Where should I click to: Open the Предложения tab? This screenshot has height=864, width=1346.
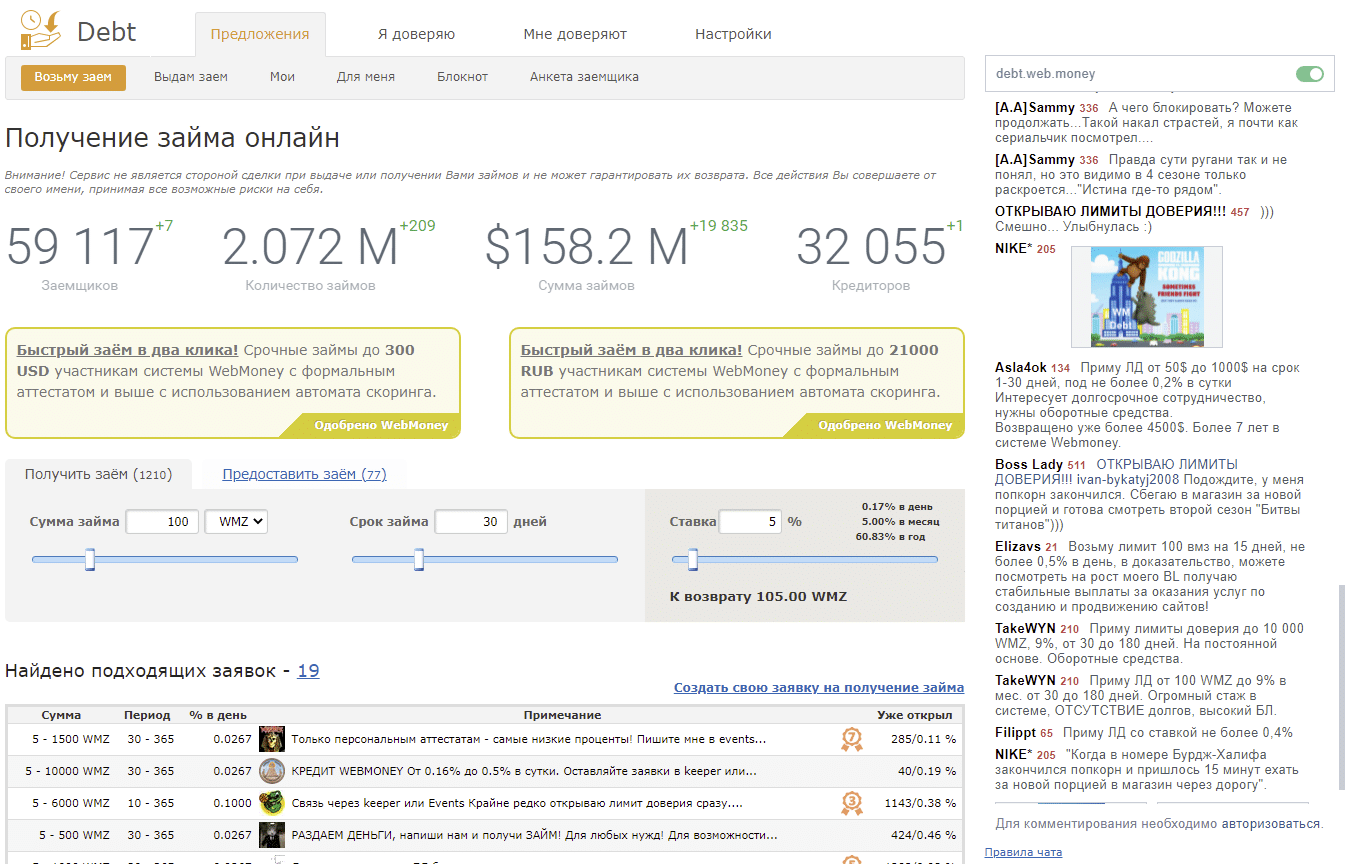[x=260, y=34]
